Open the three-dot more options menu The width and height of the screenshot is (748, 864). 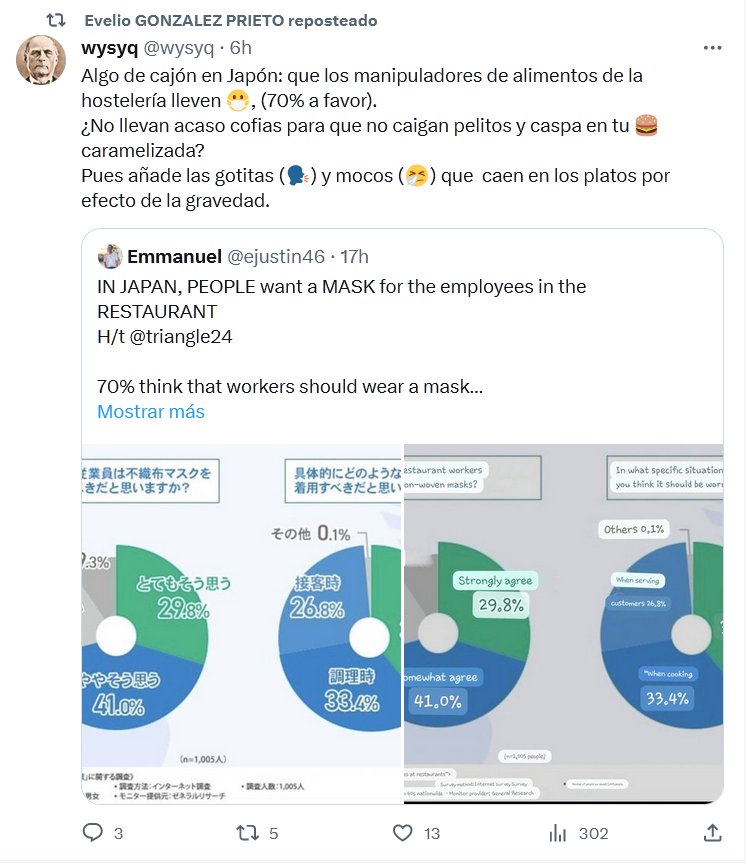click(x=712, y=47)
